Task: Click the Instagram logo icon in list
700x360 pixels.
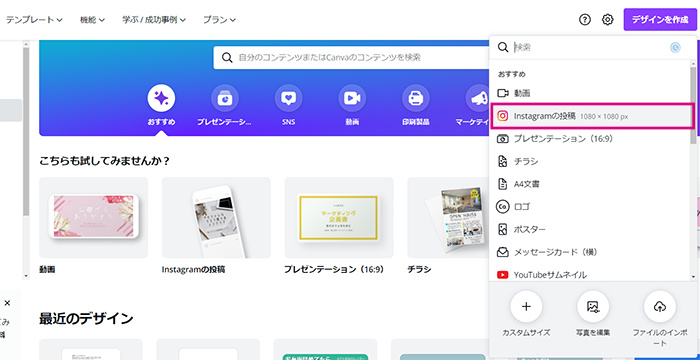Action: click(503, 116)
